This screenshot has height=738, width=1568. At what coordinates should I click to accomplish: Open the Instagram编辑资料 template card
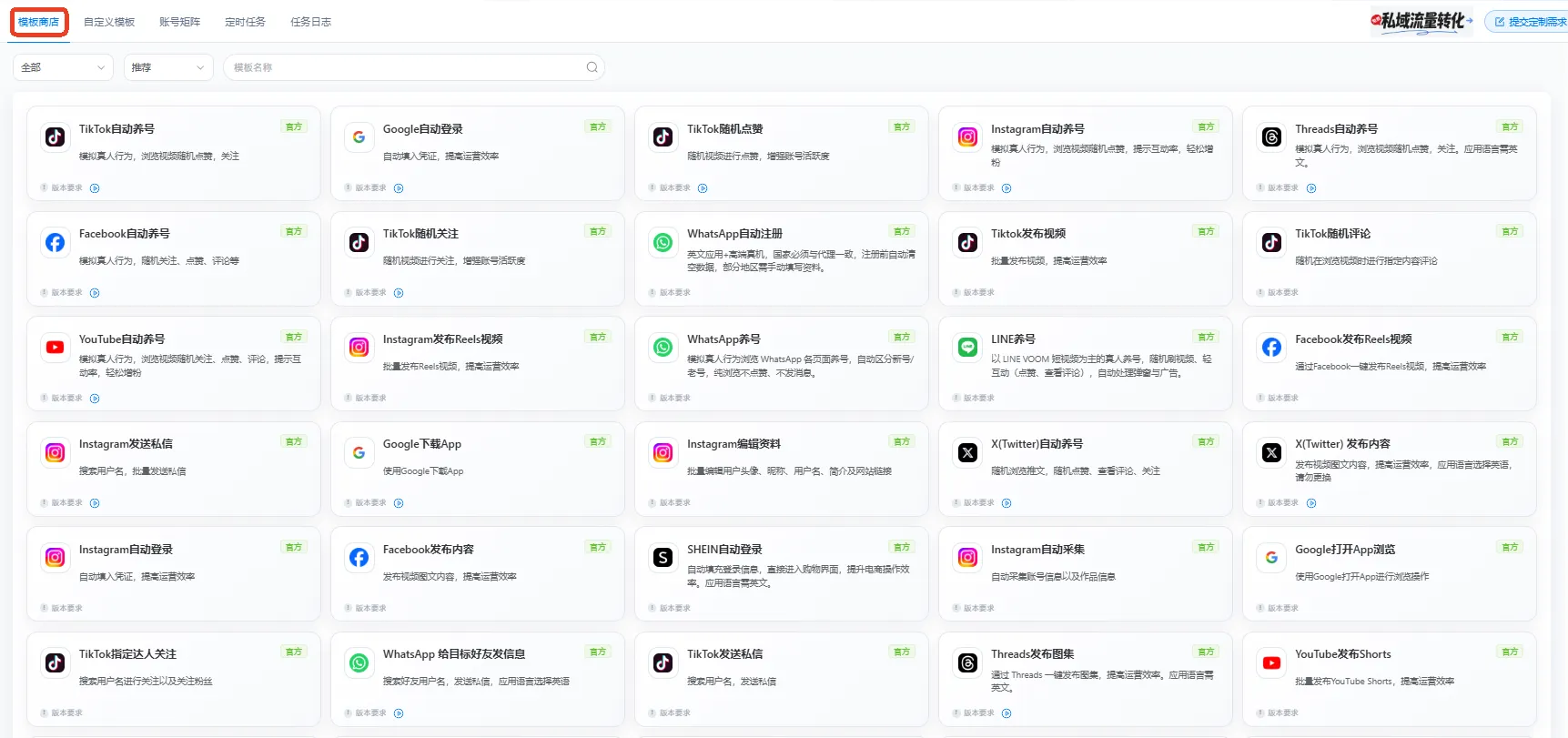(x=782, y=469)
